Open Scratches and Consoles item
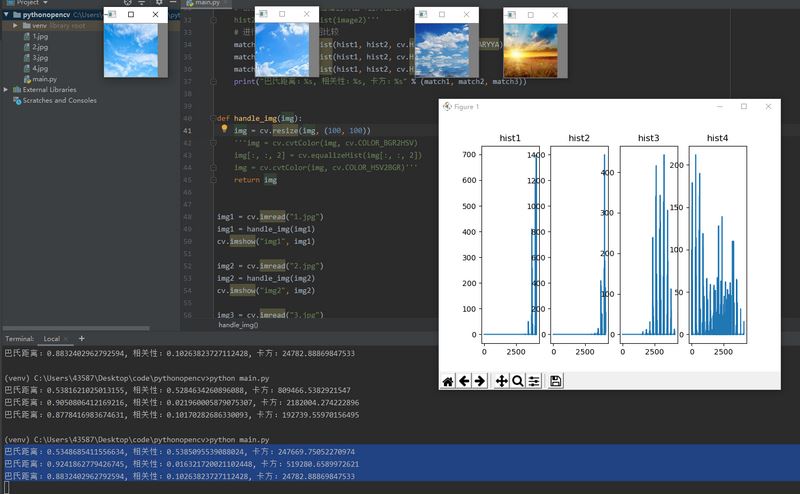This screenshot has width=800, height=494. point(59,101)
